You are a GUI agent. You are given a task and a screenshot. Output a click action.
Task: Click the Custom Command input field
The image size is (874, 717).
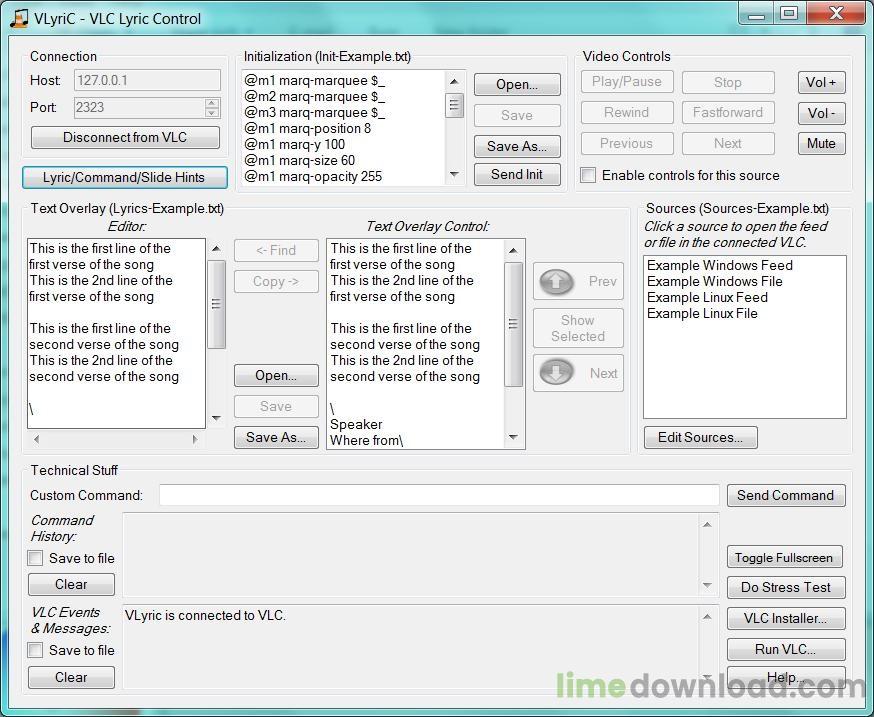coord(438,495)
